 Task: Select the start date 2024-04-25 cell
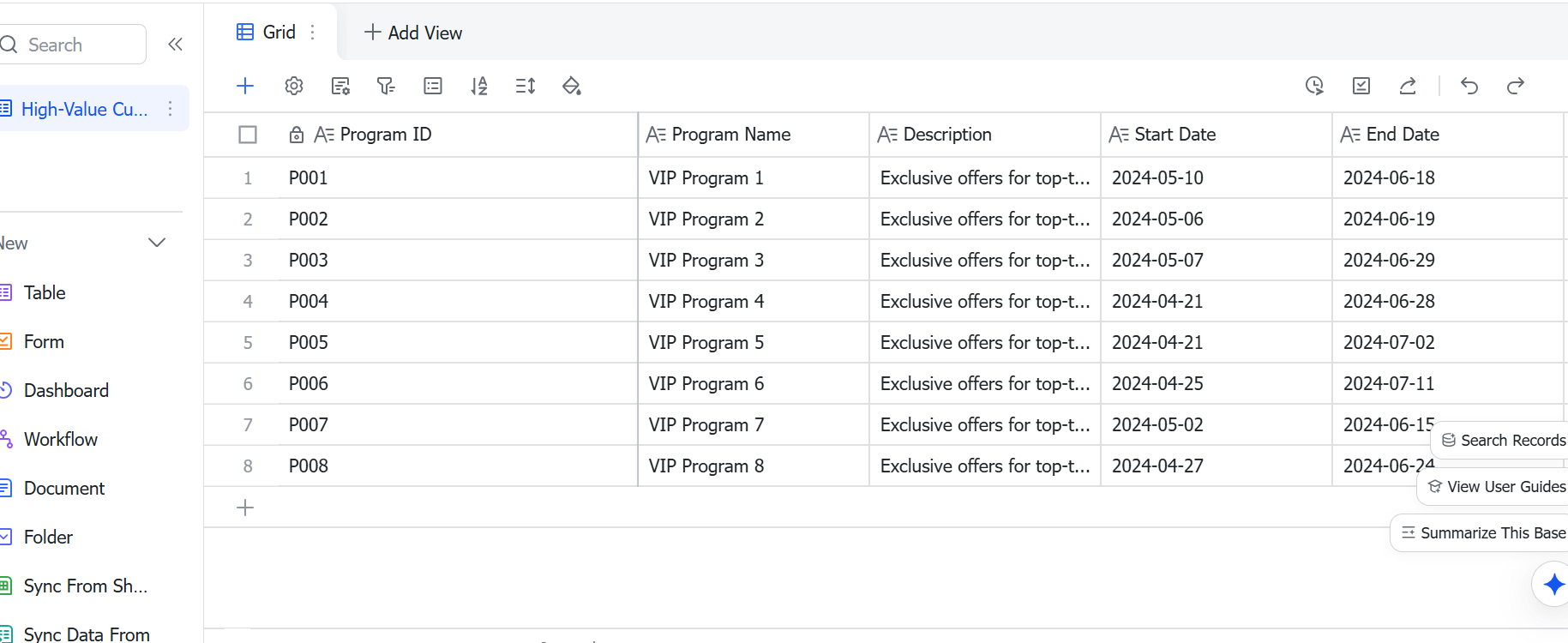coord(1217,383)
